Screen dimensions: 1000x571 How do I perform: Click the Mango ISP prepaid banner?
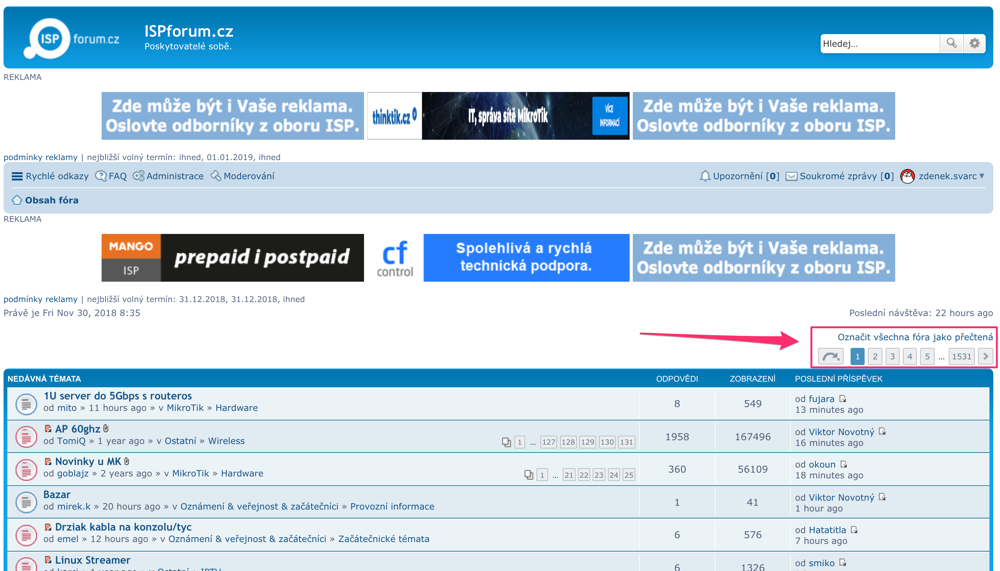[233, 258]
